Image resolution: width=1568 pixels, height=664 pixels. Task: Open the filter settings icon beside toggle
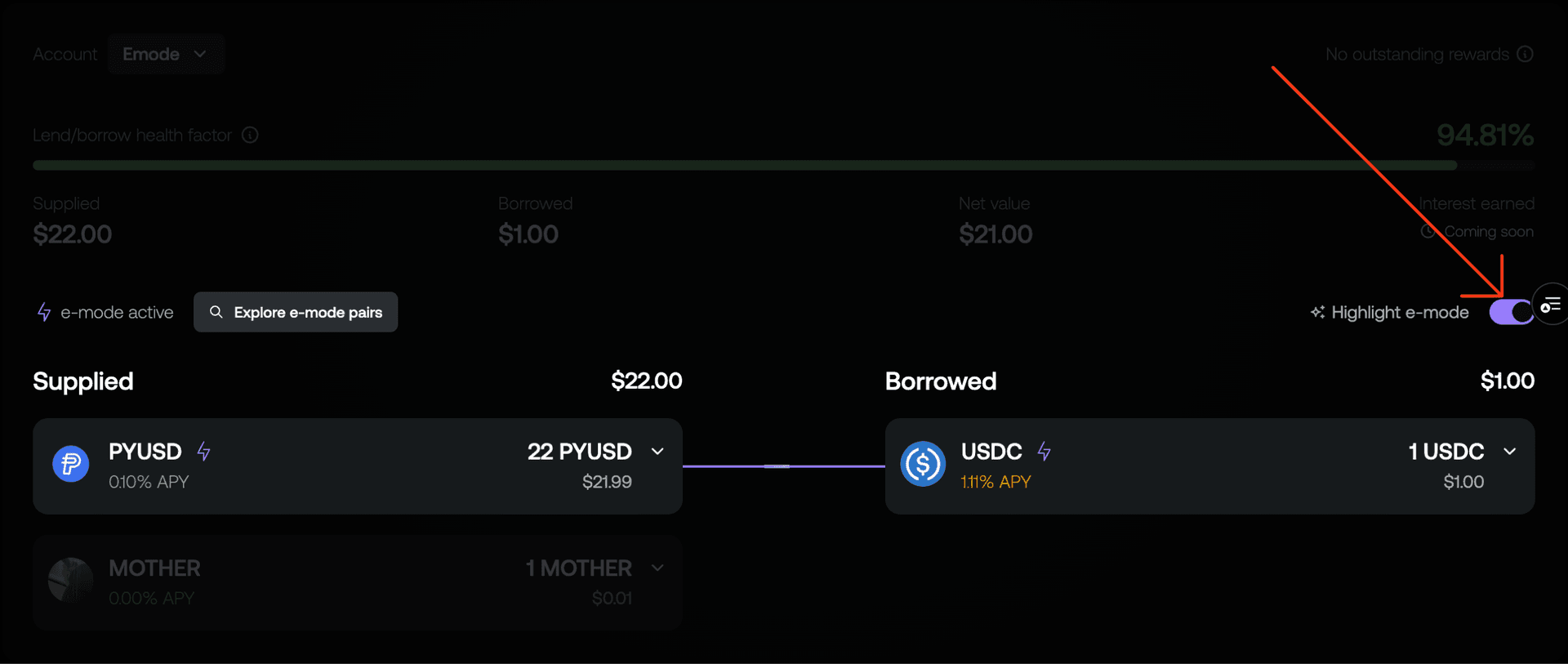pos(1551,305)
